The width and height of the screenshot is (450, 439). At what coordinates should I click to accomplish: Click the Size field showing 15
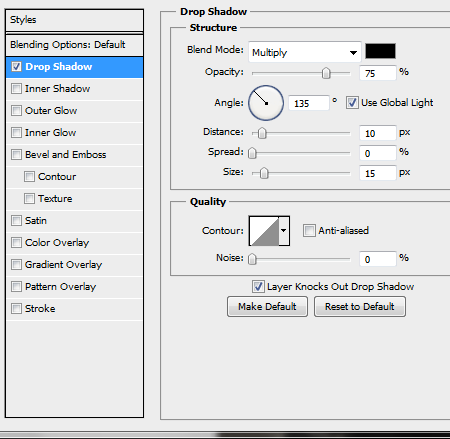tap(378, 173)
